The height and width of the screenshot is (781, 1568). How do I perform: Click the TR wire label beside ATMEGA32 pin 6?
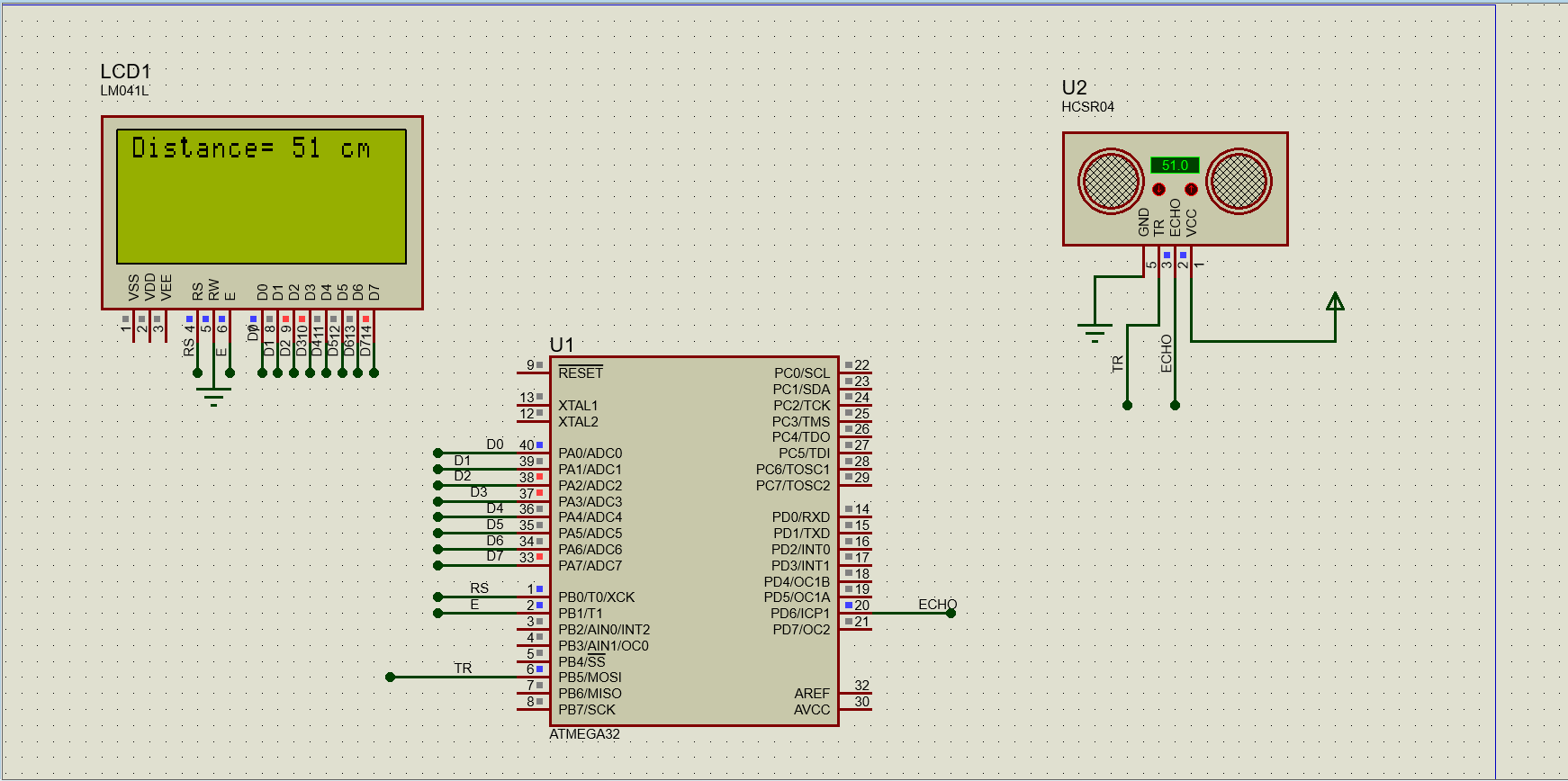pyautogui.click(x=463, y=669)
